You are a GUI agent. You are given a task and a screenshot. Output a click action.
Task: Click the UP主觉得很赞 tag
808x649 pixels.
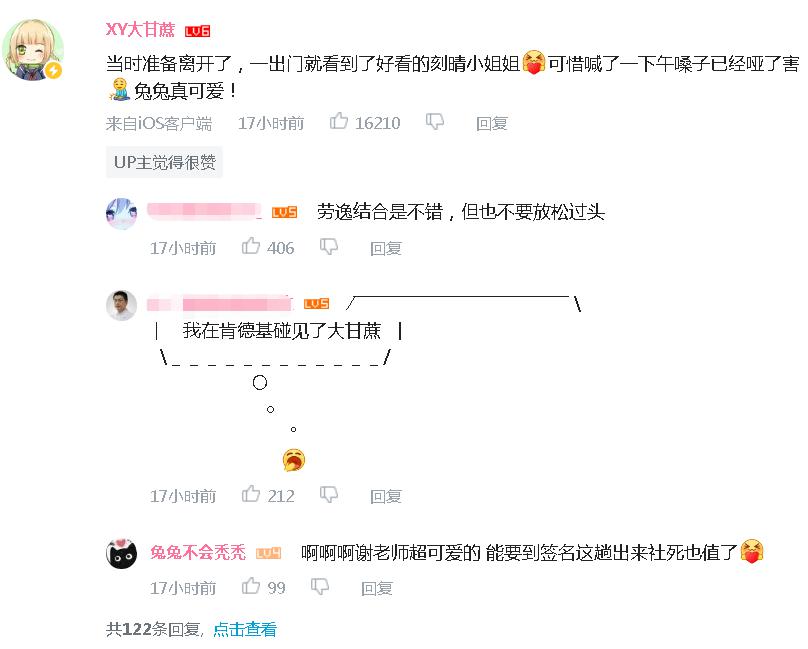164,162
